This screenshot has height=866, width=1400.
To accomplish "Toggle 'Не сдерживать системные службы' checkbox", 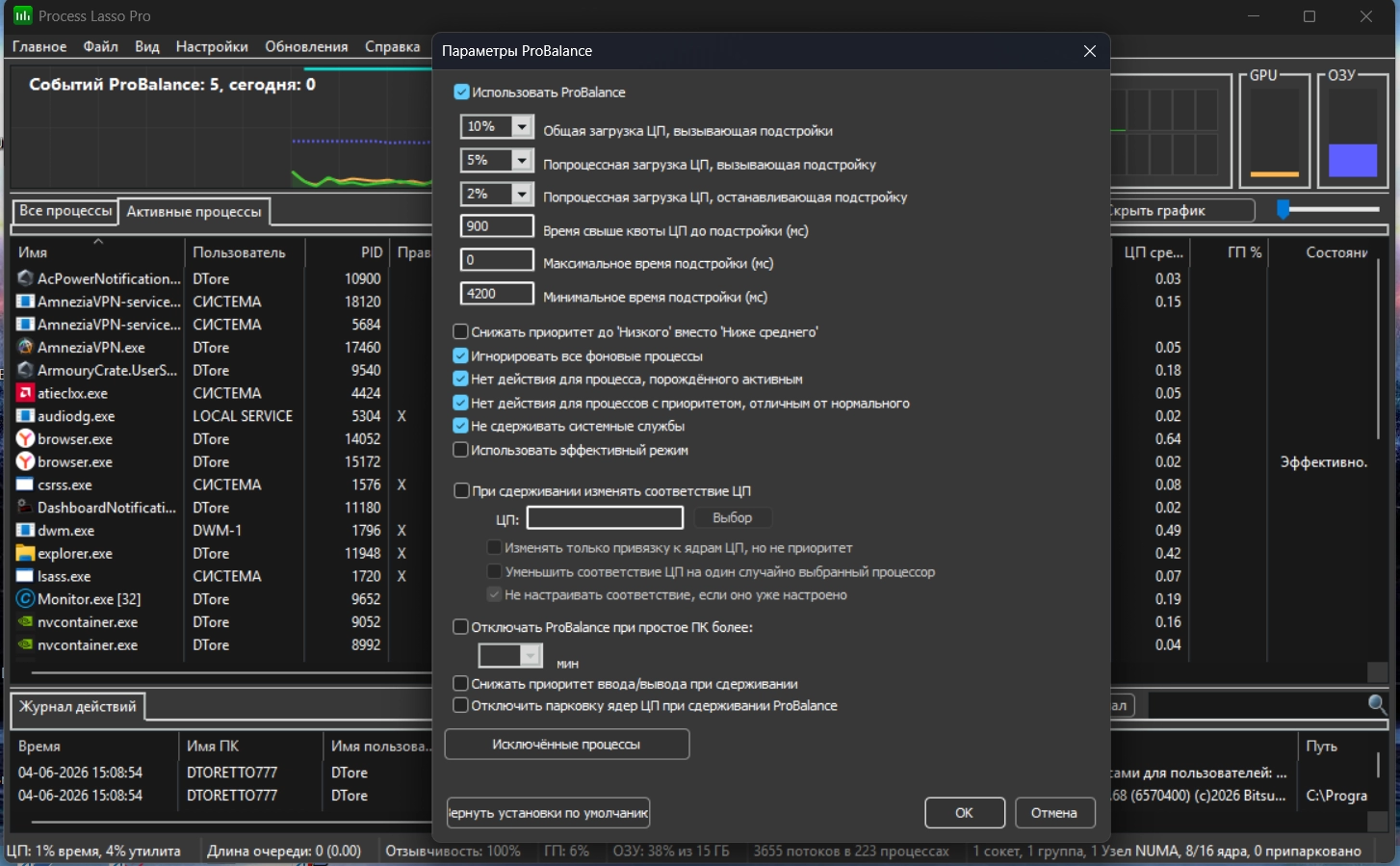I will (461, 427).
